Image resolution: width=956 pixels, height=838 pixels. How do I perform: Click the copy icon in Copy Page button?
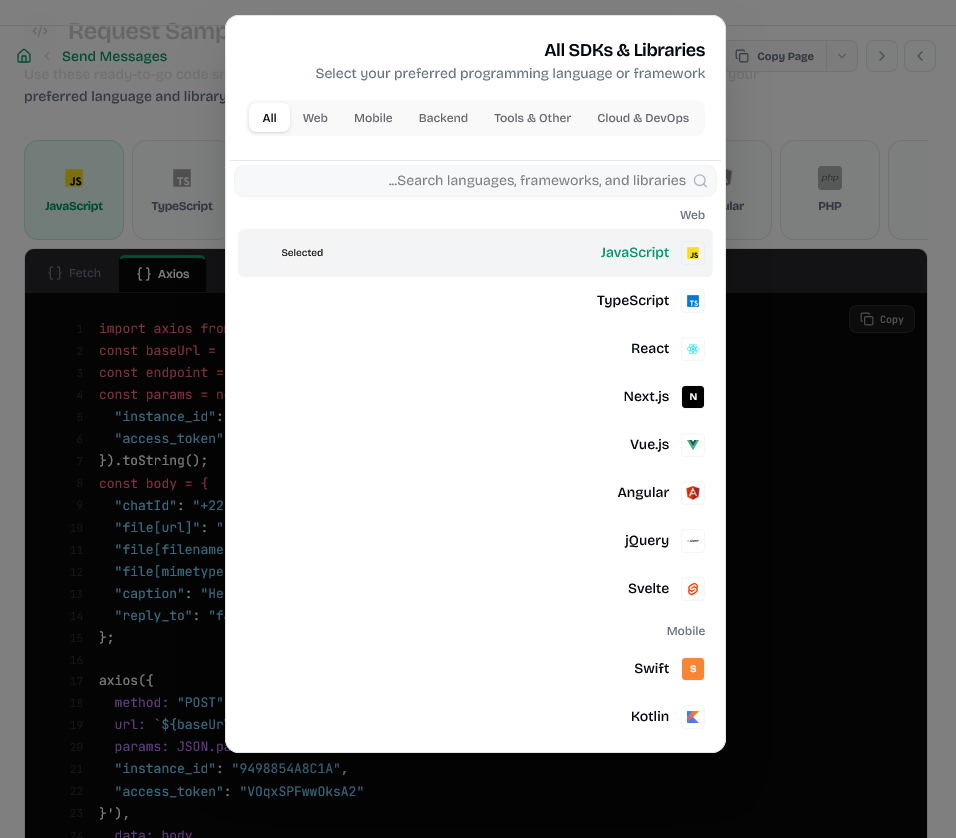point(742,56)
